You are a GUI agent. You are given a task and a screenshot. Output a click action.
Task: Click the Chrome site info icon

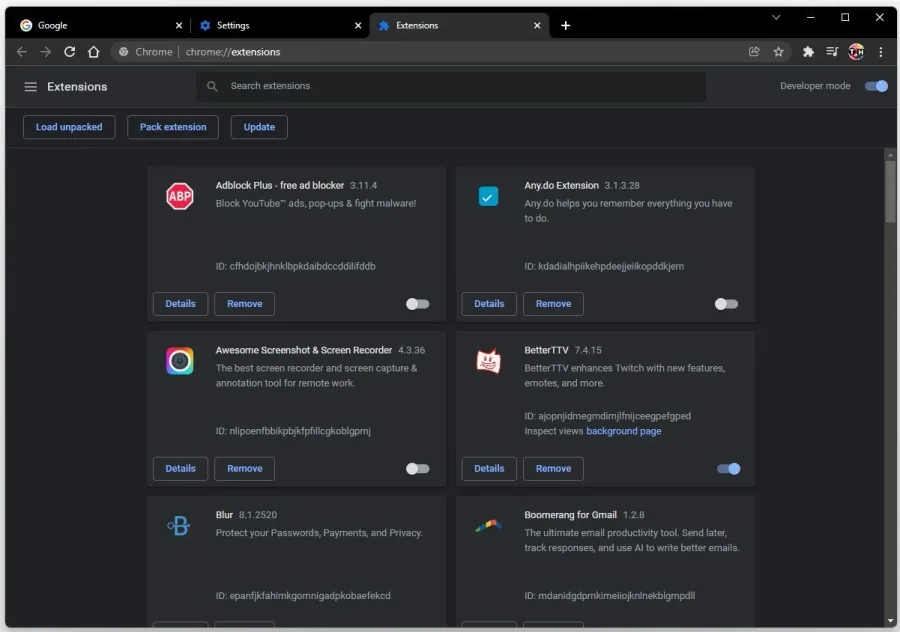(x=123, y=52)
